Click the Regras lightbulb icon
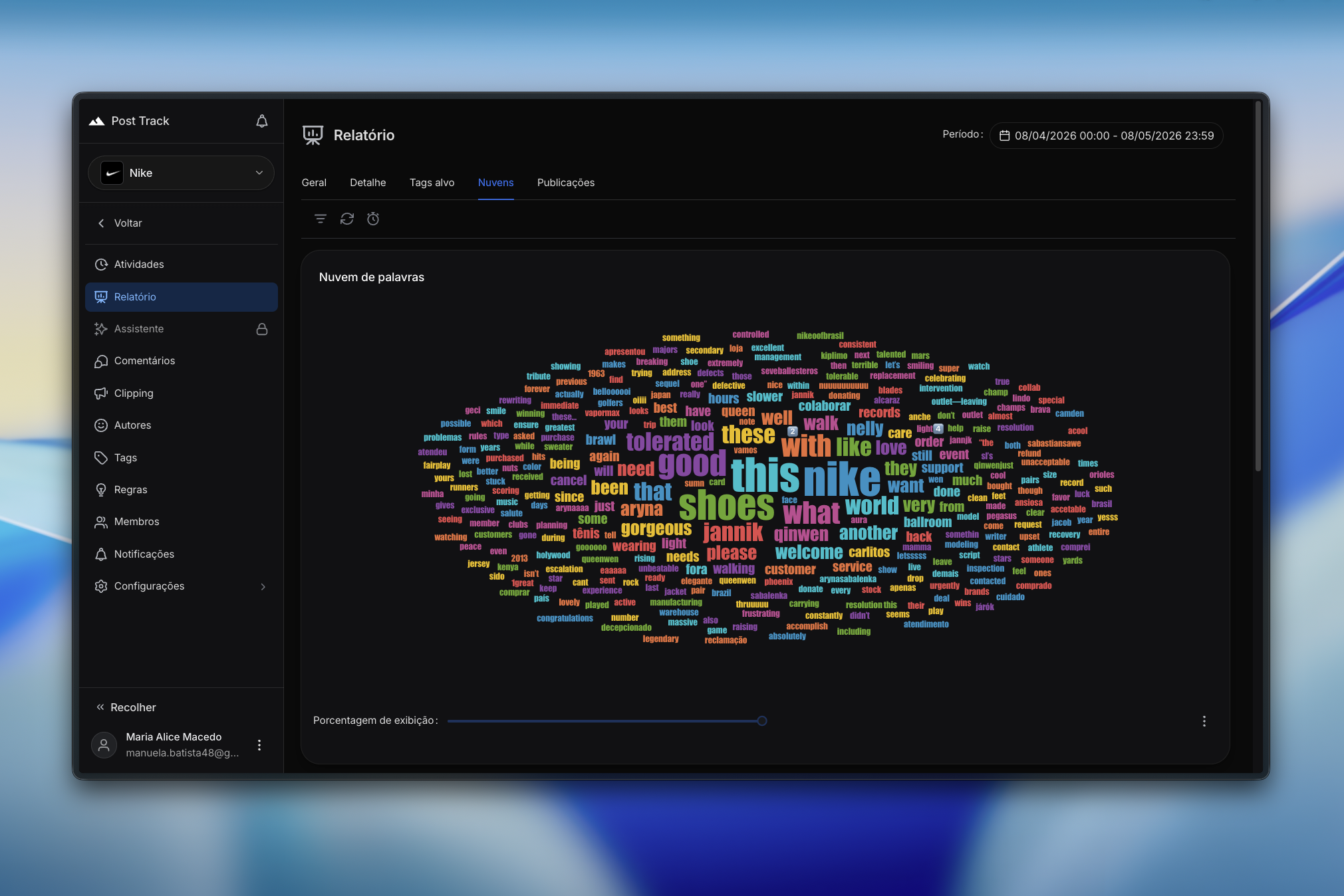Screen dimensions: 1344x896 (x=101, y=490)
